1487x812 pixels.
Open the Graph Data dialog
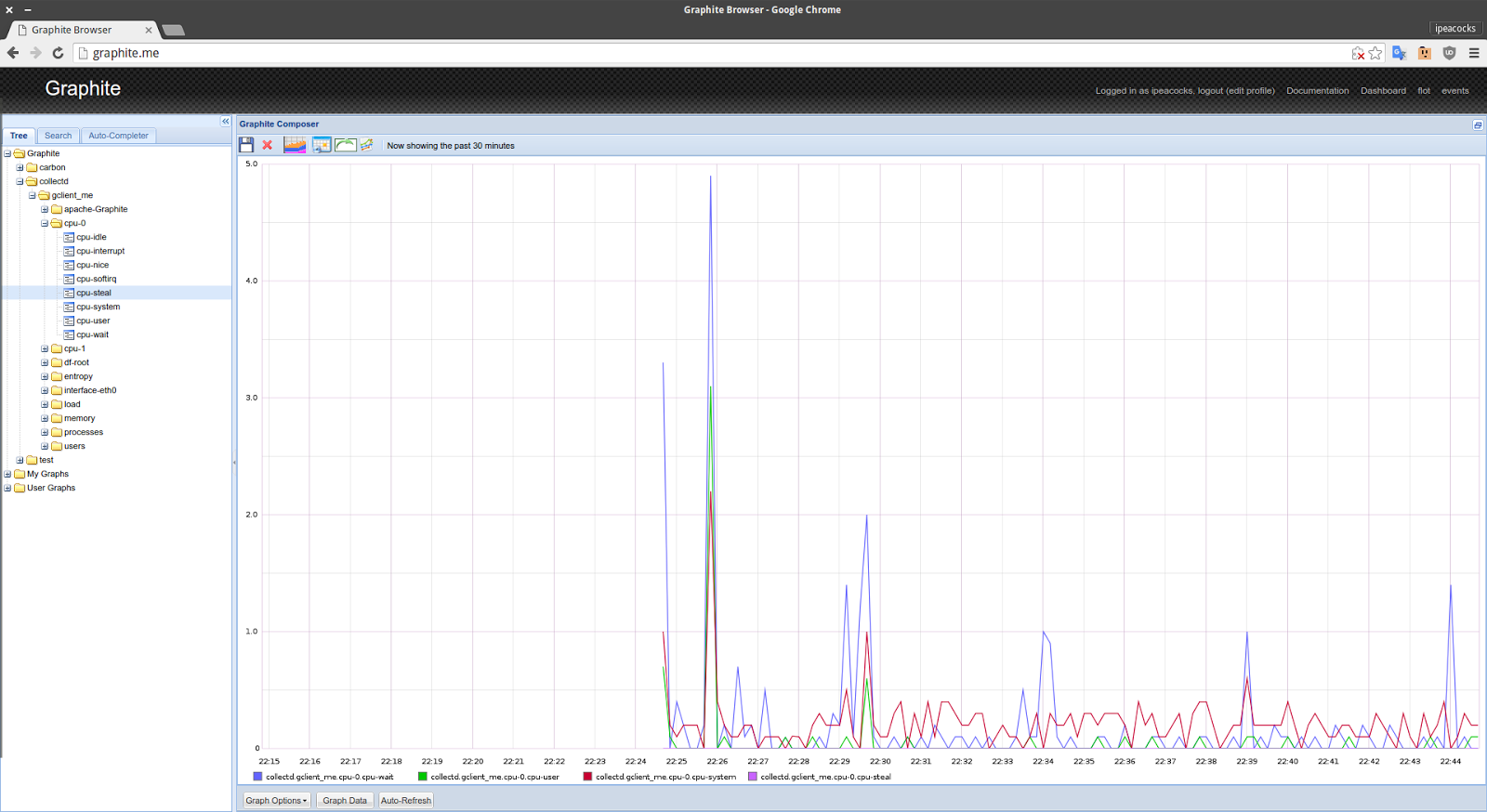point(345,800)
